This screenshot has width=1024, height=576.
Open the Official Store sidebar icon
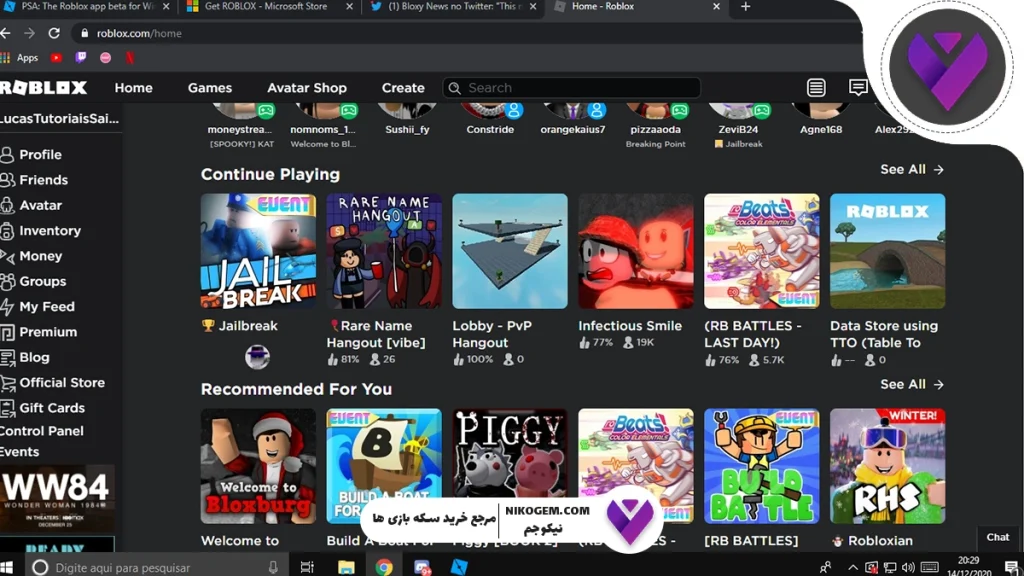point(7,383)
